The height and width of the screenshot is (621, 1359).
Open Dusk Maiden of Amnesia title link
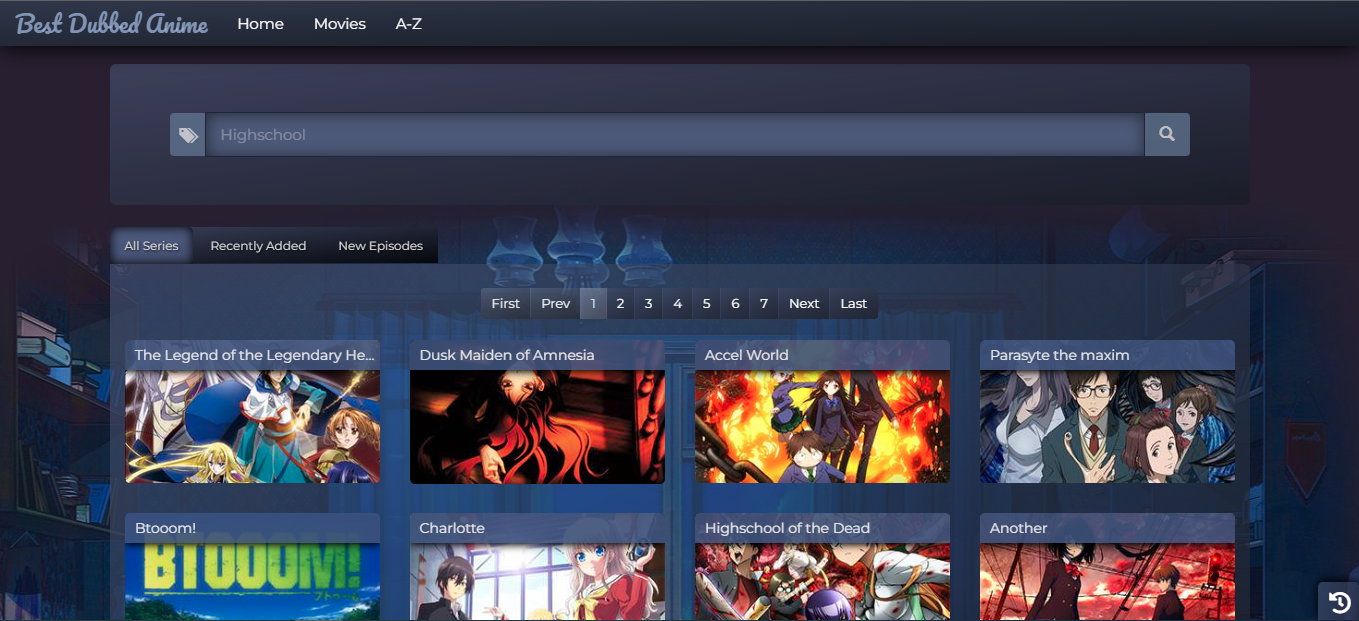click(507, 355)
